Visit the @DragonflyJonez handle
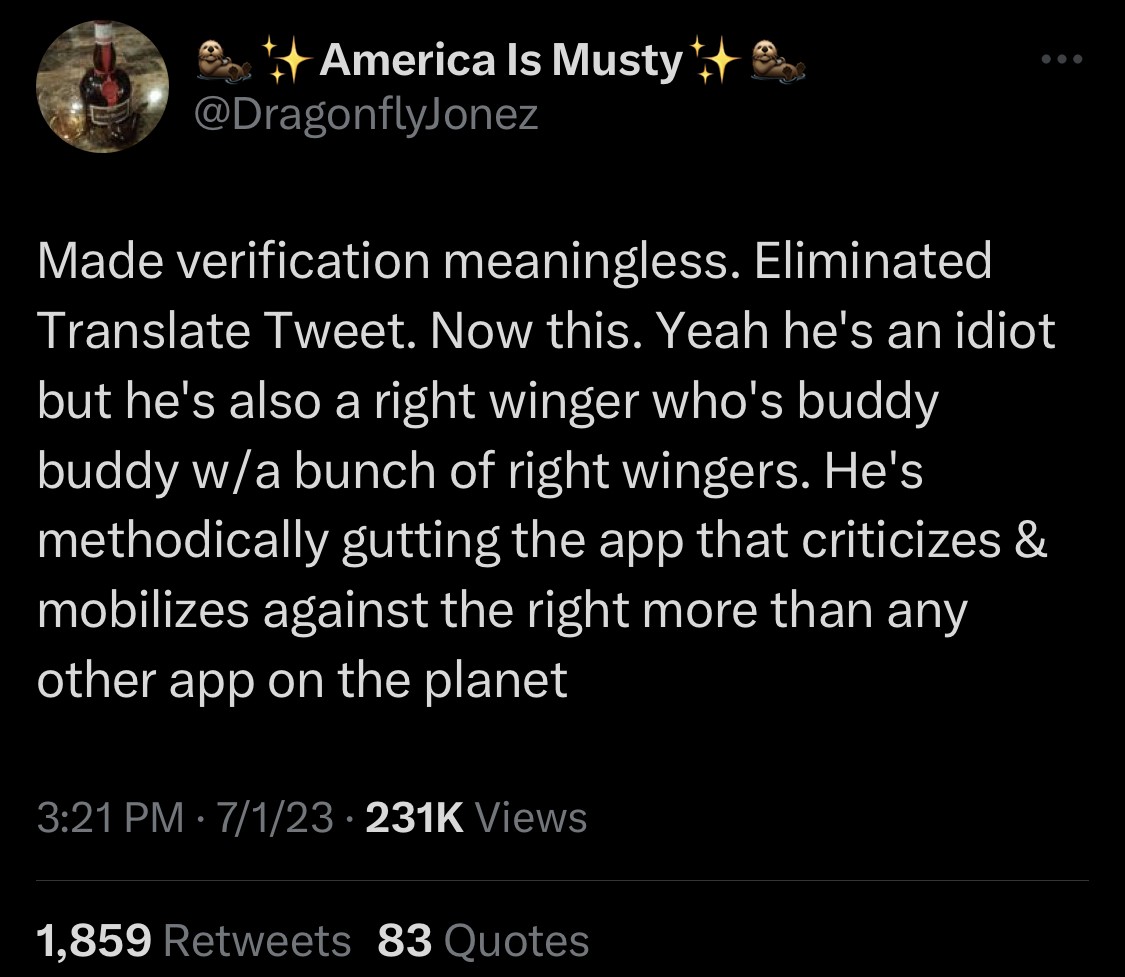 pos(364,115)
